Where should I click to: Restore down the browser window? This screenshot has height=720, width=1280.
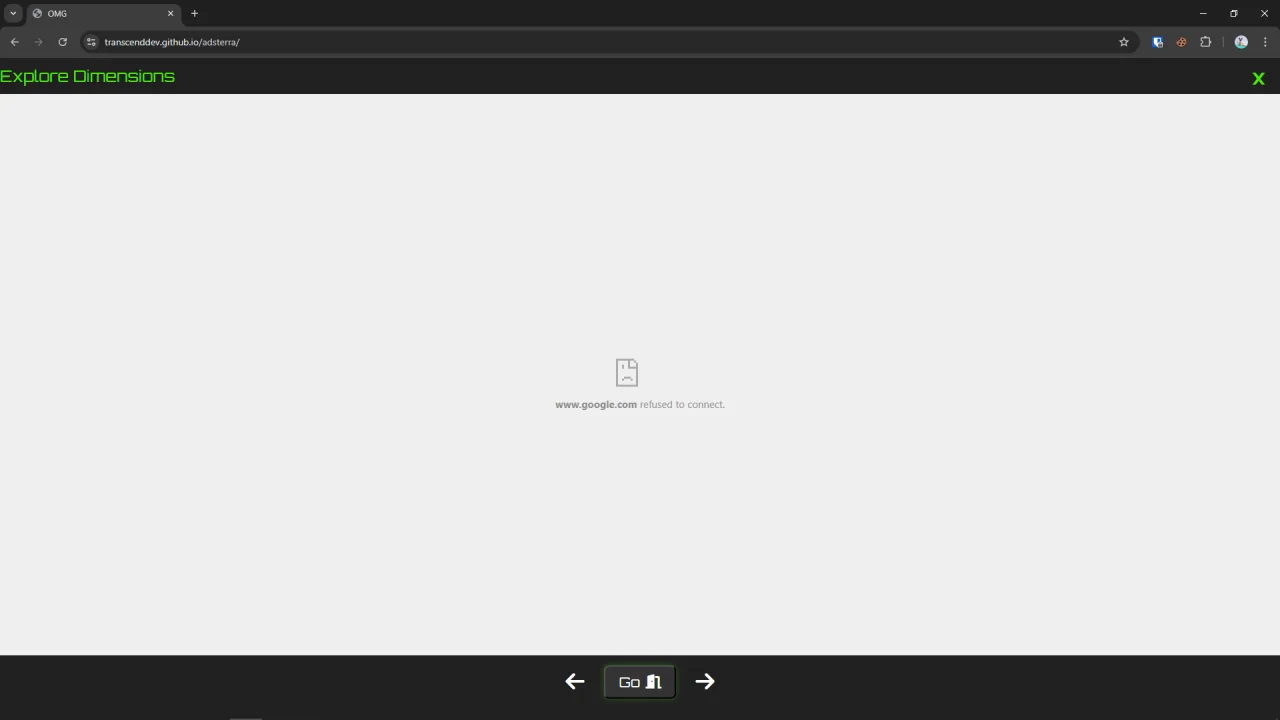click(x=1233, y=14)
